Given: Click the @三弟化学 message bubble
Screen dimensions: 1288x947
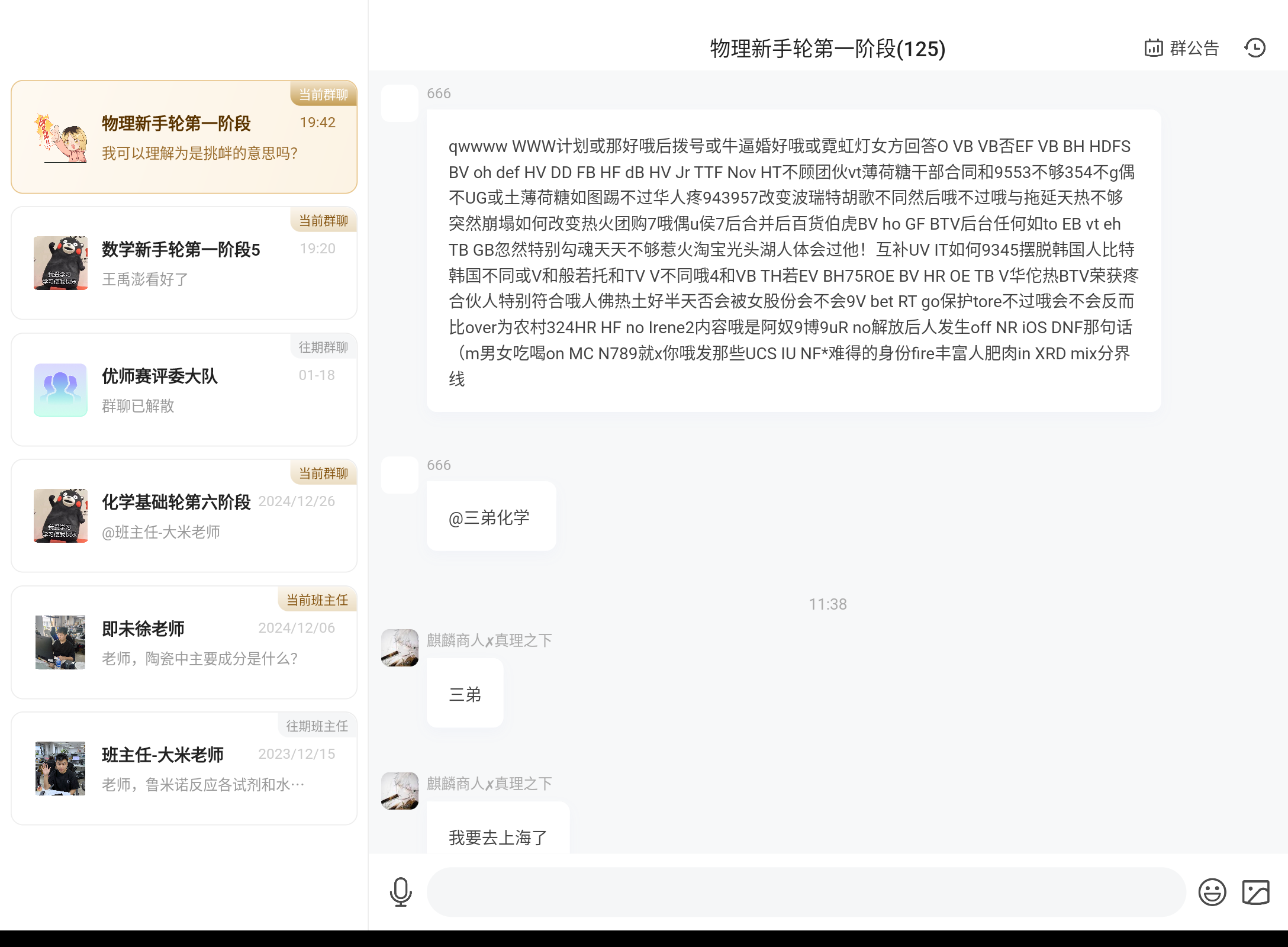Looking at the screenshot, I should pos(491,517).
